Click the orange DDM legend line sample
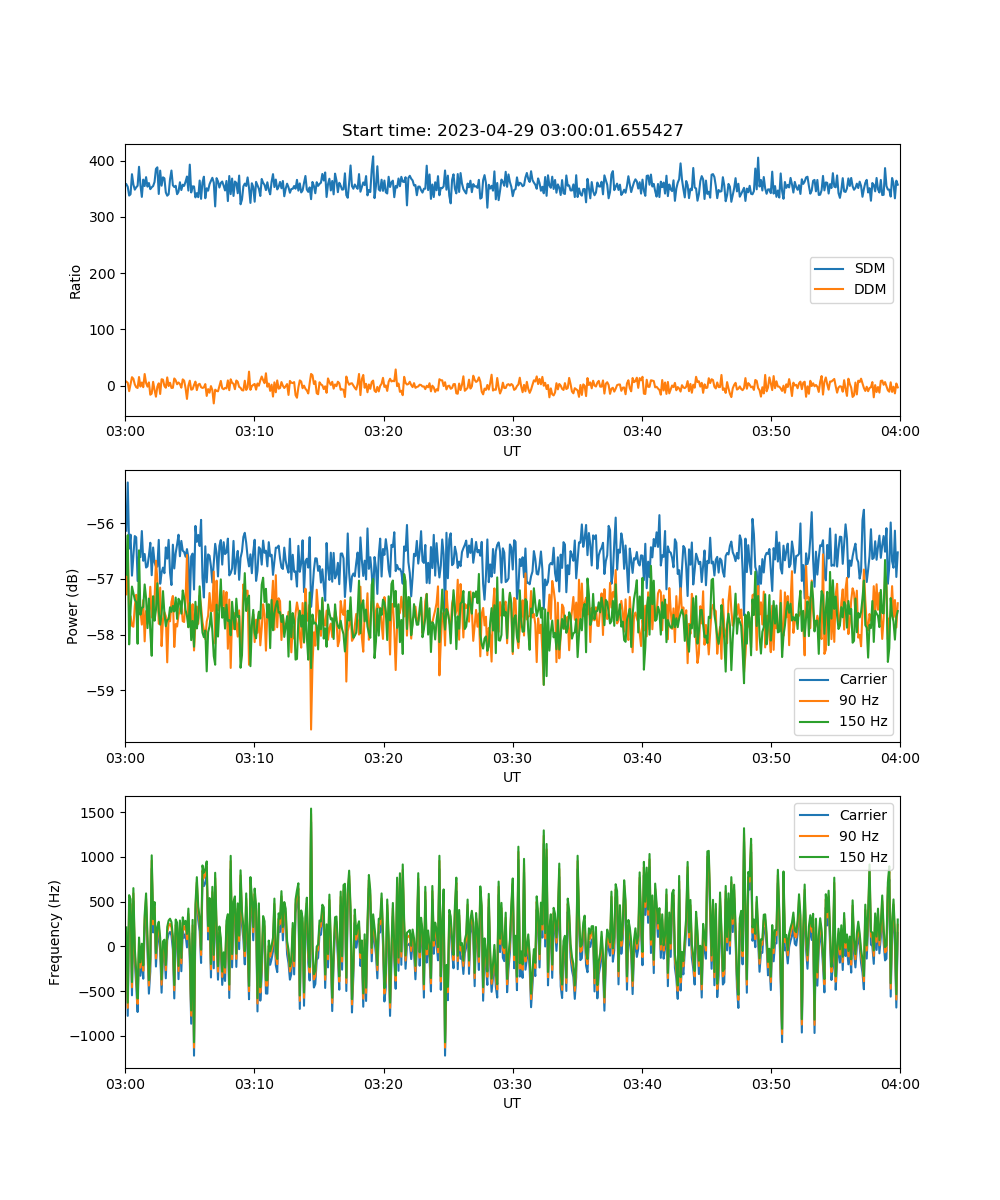Screen dimensions: 1000x1200 (x=830, y=289)
